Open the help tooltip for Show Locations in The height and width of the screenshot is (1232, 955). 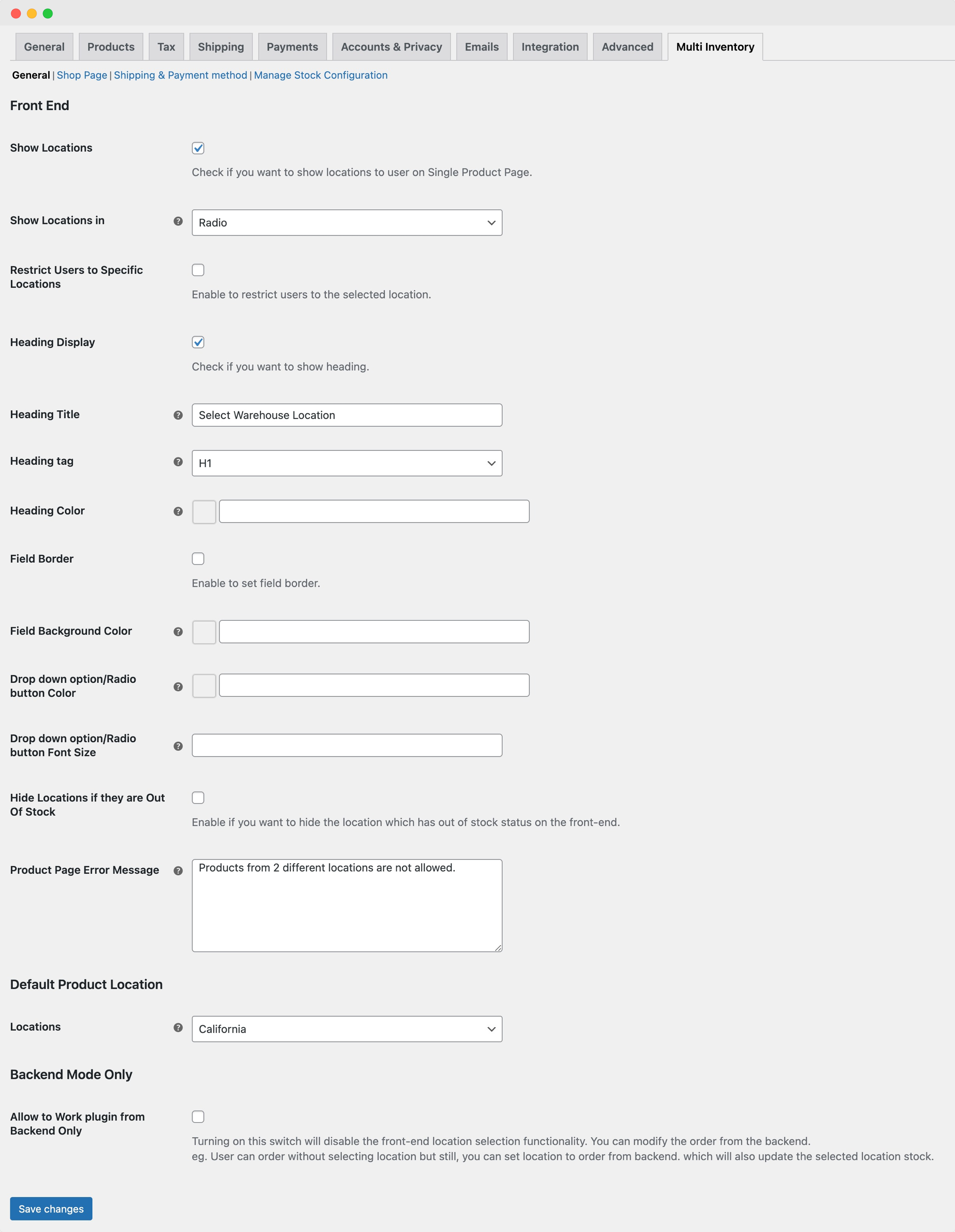coord(178,222)
